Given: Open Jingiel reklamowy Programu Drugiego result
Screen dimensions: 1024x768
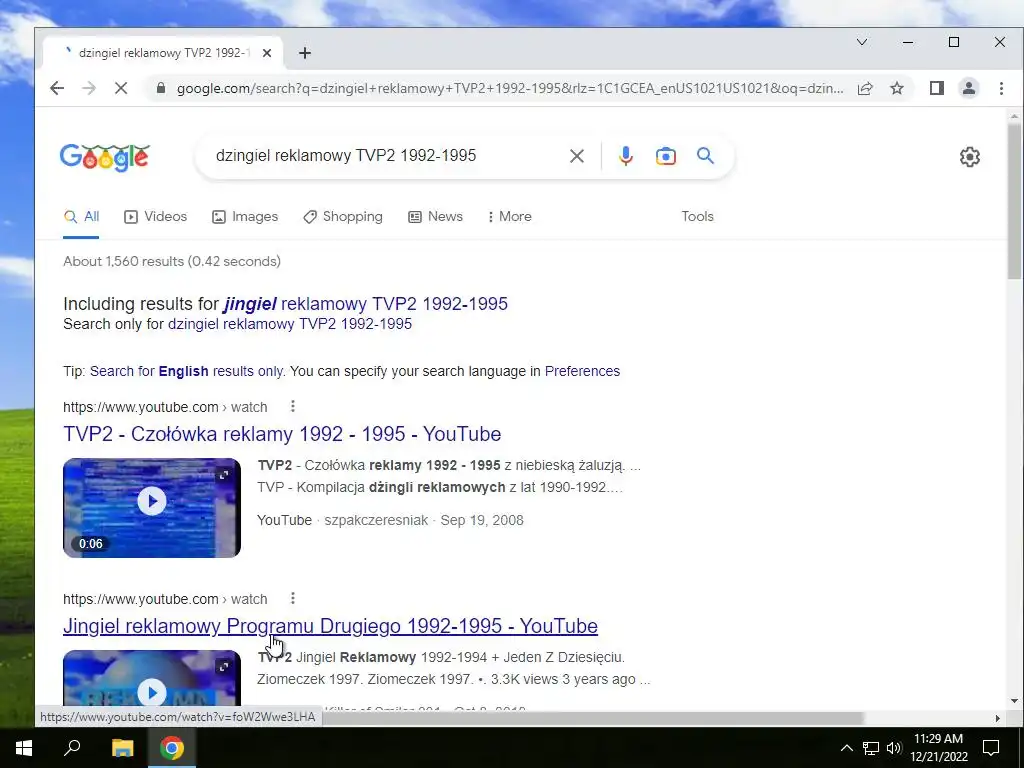Looking at the screenshot, I should click(330, 626).
